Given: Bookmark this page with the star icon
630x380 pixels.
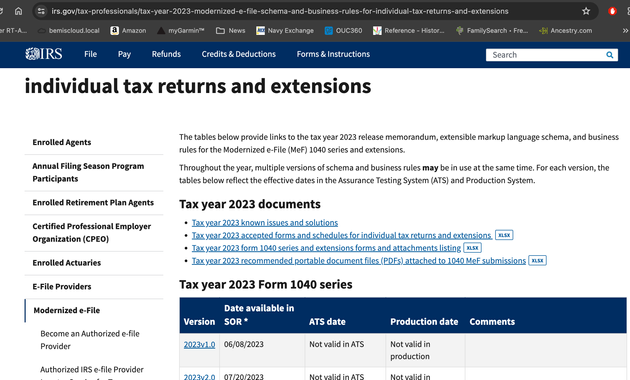Looking at the screenshot, I should pyautogui.click(x=586, y=11).
